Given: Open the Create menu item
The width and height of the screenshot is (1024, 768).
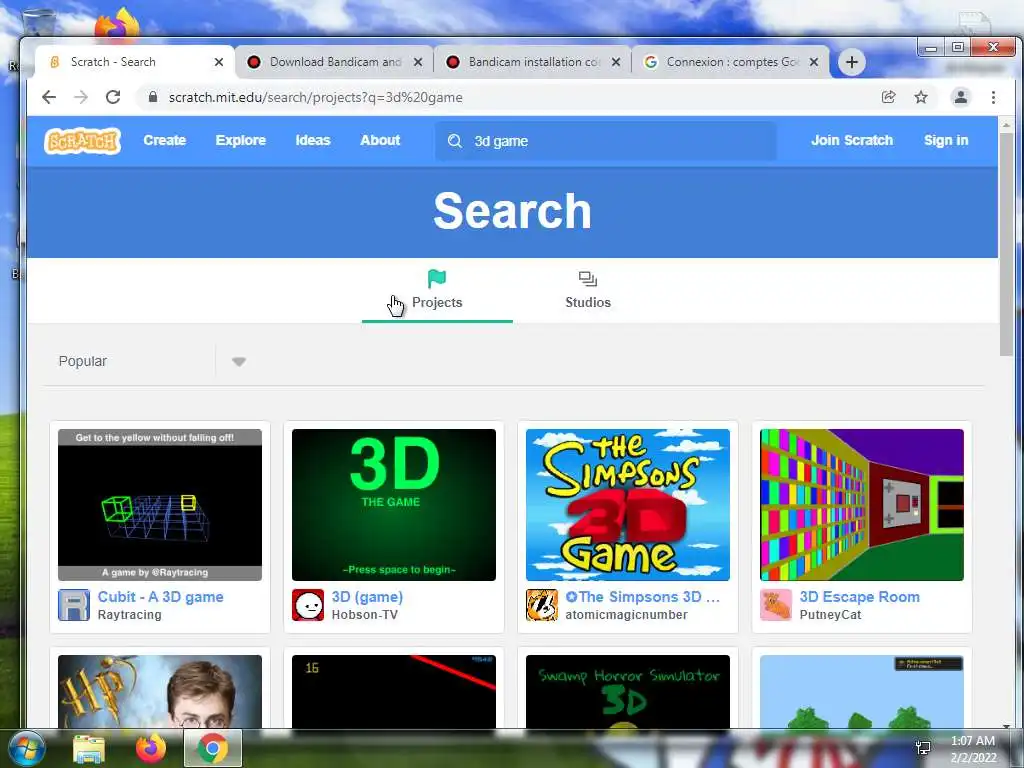Looking at the screenshot, I should click(x=165, y=140).
